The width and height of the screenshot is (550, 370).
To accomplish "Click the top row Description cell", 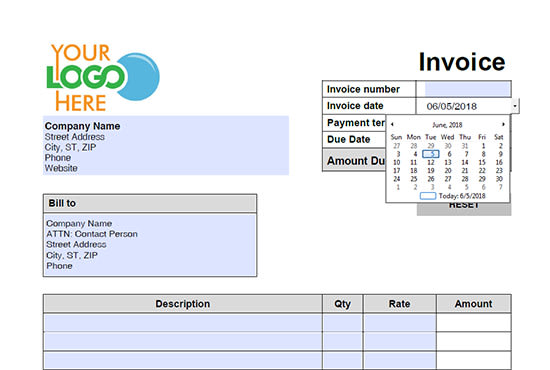I will point(183,323).
